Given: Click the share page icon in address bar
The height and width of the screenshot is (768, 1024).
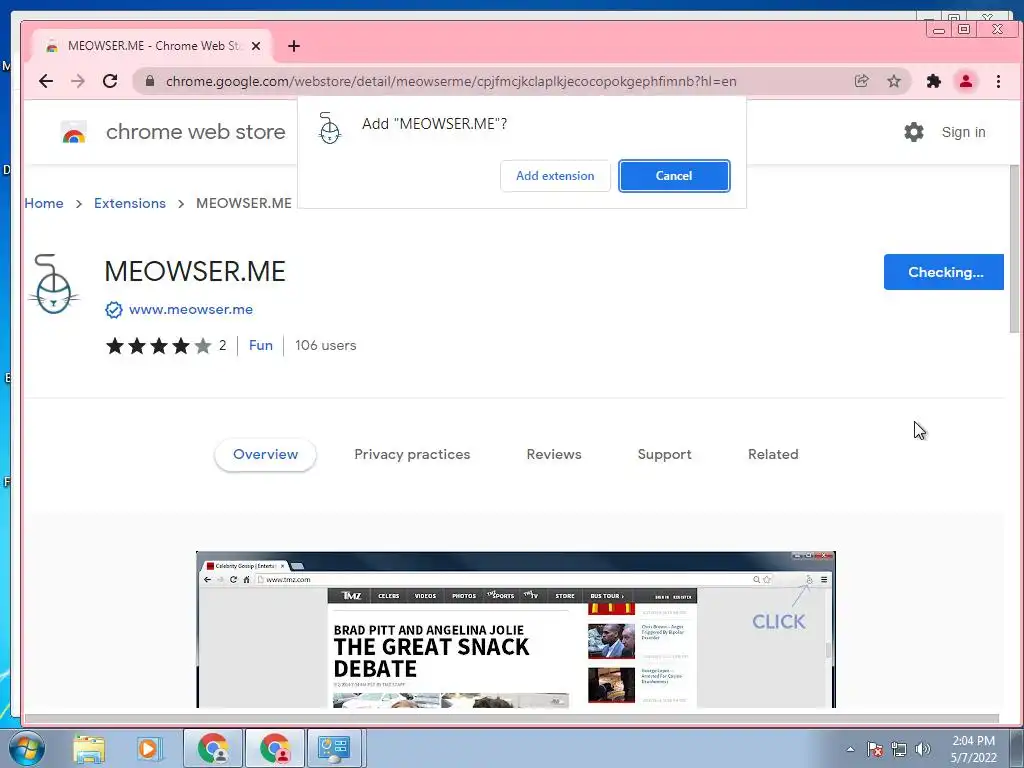Looking at the screenshot, I should click(x=861, y=81).
